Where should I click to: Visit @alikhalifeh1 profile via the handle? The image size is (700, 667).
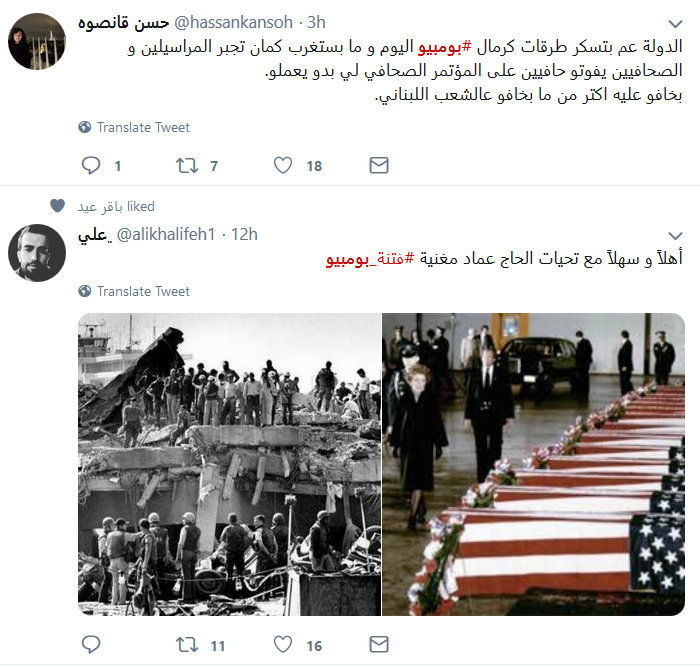pyautogui.click(x=166, y=234)
